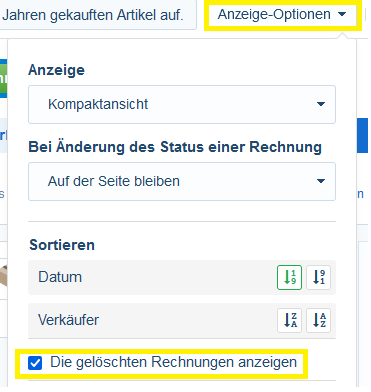Open the 'Auf der Seite bleiben' dropdown
Viewport: 371px width, 392px height.
coord(182,181)
